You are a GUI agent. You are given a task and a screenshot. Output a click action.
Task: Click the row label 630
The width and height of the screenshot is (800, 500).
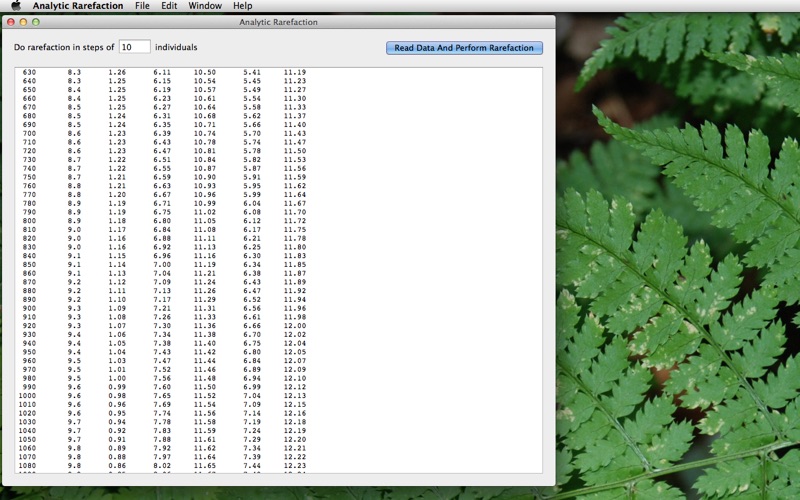pos(29,72)
